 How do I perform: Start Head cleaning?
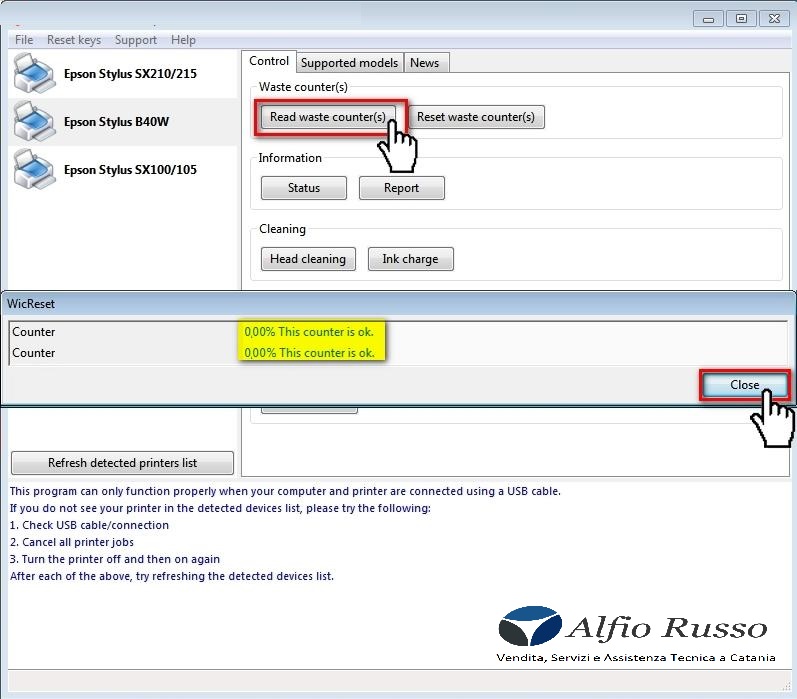pyautogui.click(x=308, y=259)
